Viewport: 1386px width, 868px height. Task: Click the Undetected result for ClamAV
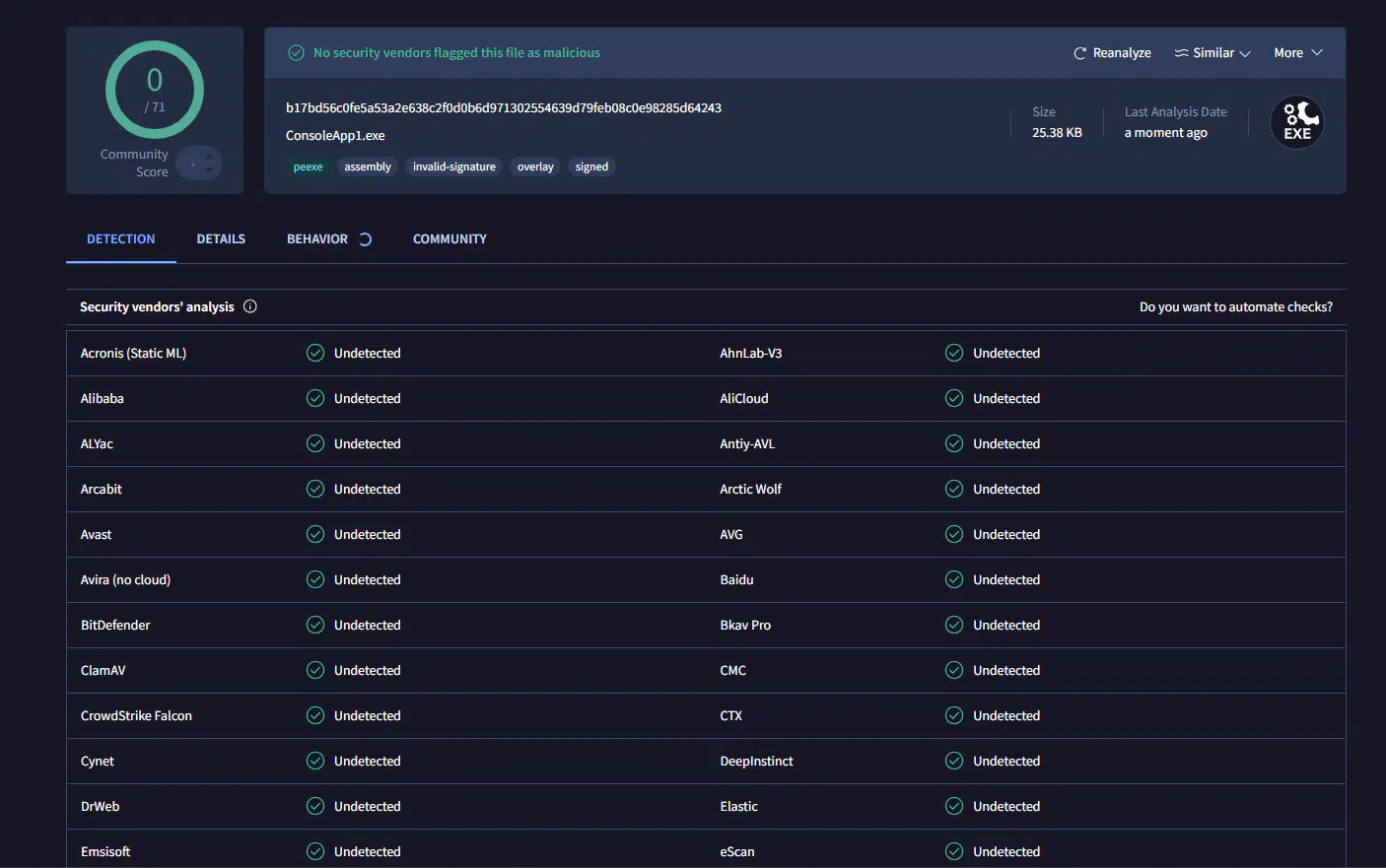click(x=367, y=670)
